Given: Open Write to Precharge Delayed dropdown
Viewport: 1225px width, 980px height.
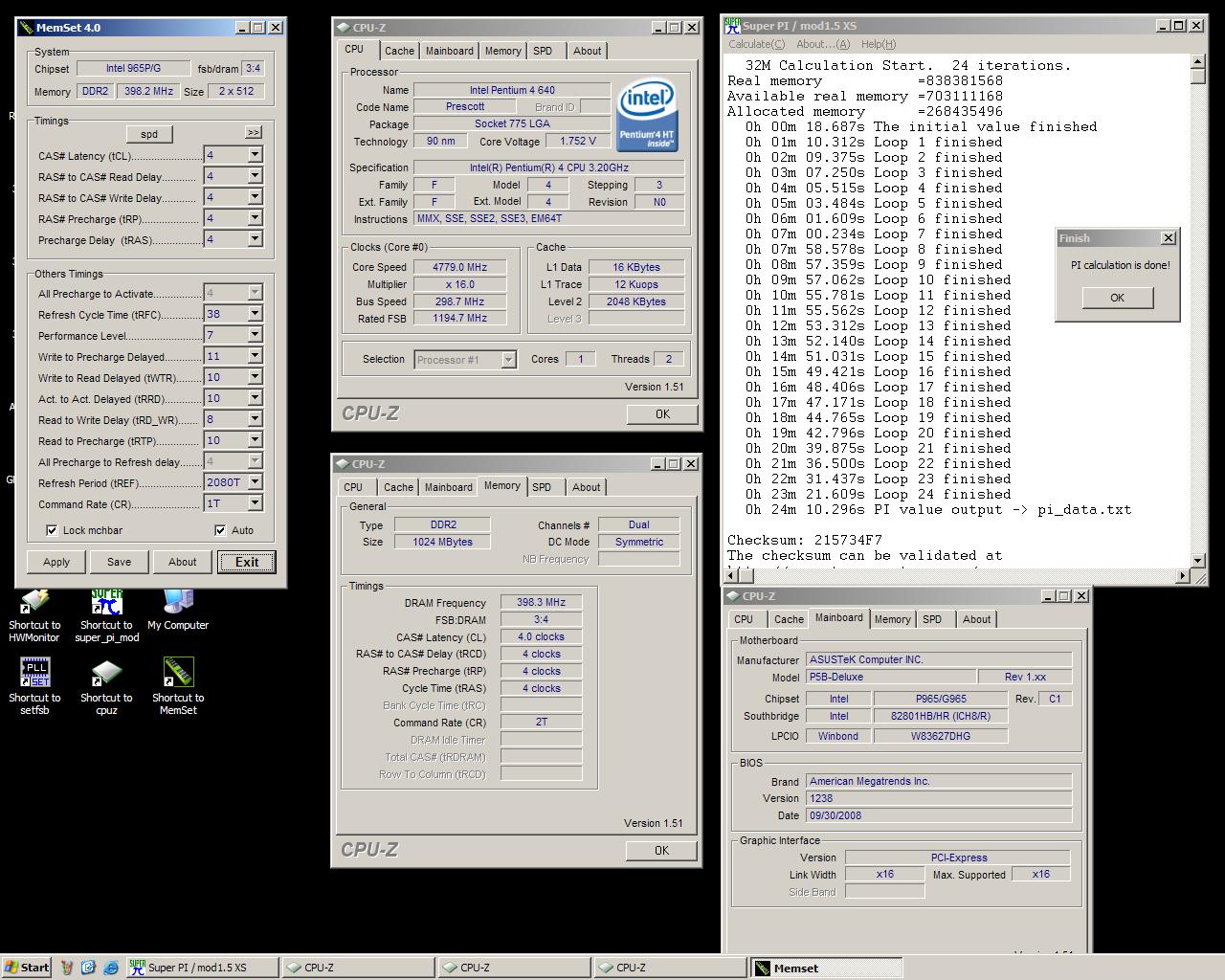Looking at the screenshot, I should pos(255,356).
